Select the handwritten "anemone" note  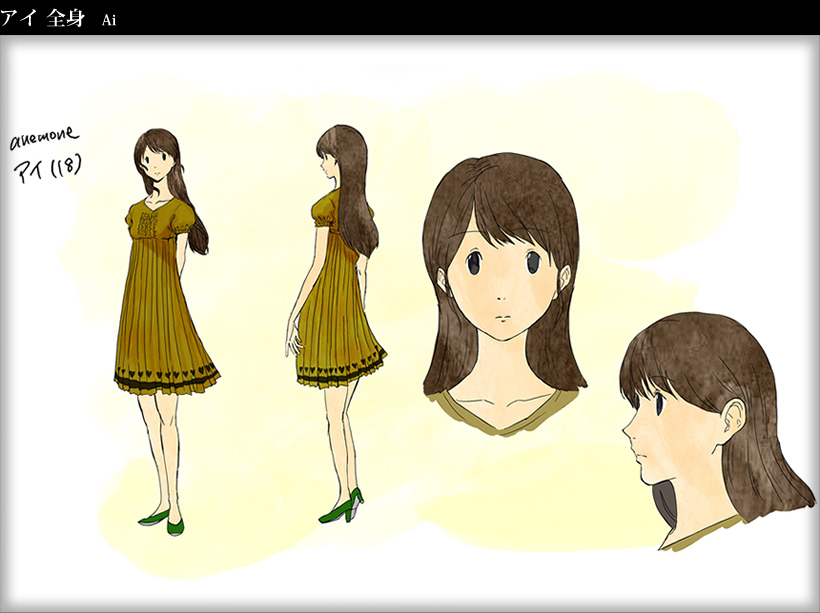coord(44,139)
